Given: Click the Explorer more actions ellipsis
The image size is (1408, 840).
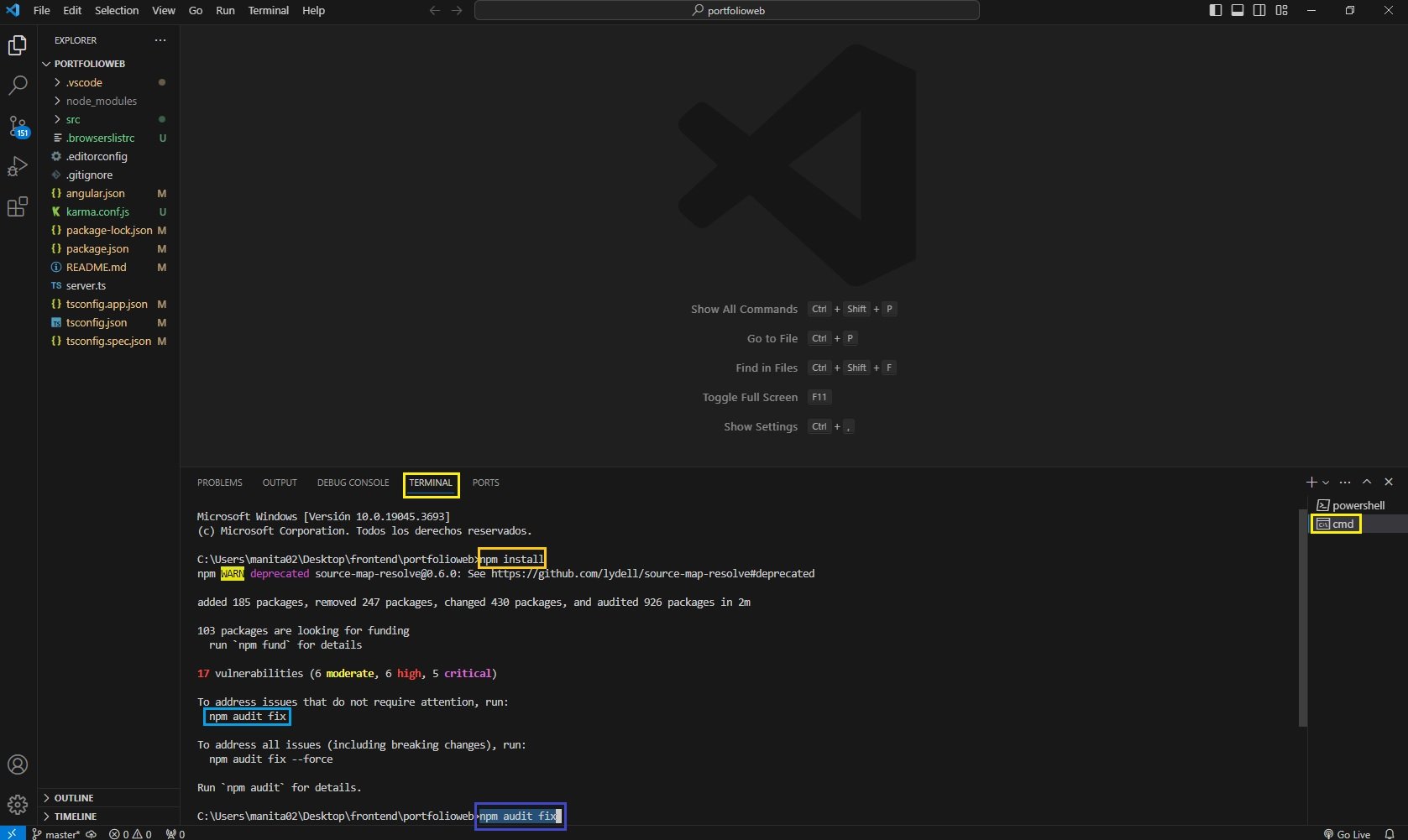Looking at the screenshot, I should coord(160,40).
